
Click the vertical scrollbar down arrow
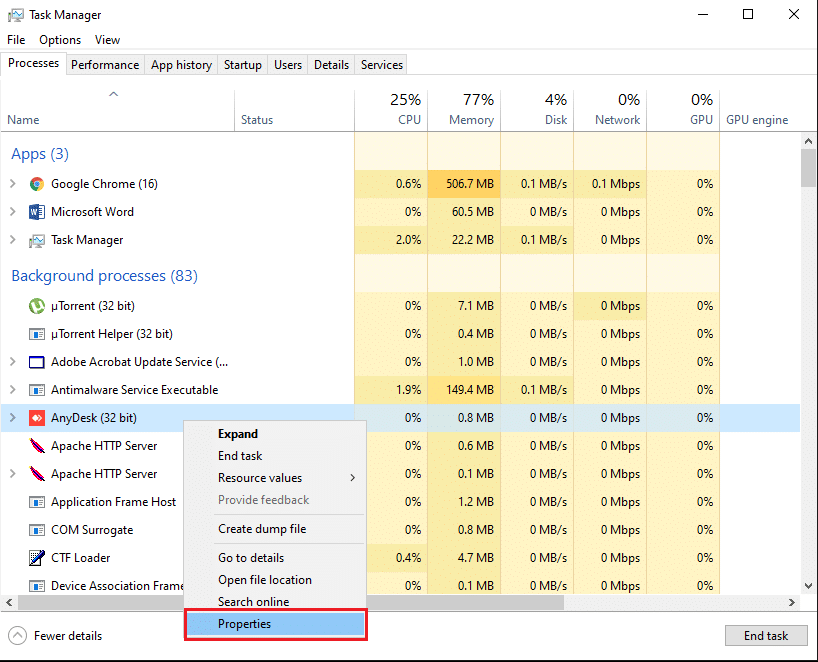[x=808, y=586]
